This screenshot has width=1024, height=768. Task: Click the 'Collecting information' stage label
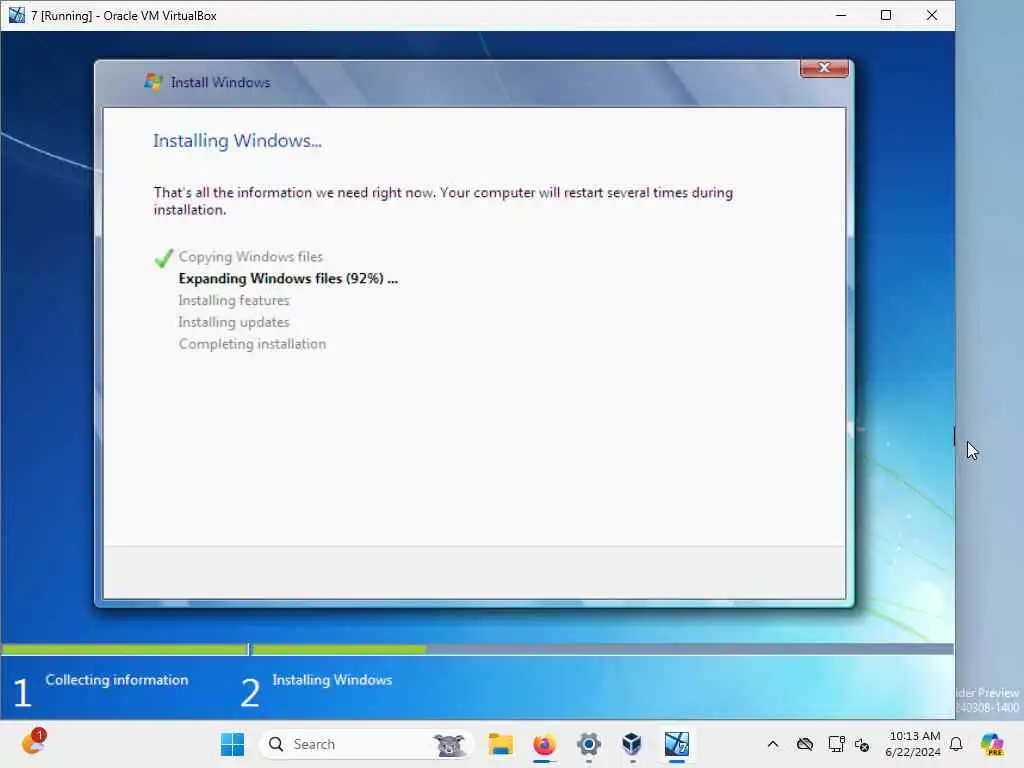tap(116, 680)
